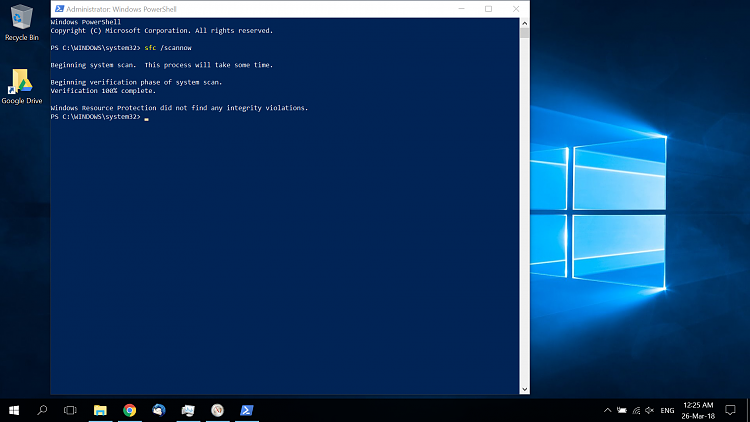
Task: Click the 'Administrator: Windows PowerShell' title text
Action: (x=121, y=9)
